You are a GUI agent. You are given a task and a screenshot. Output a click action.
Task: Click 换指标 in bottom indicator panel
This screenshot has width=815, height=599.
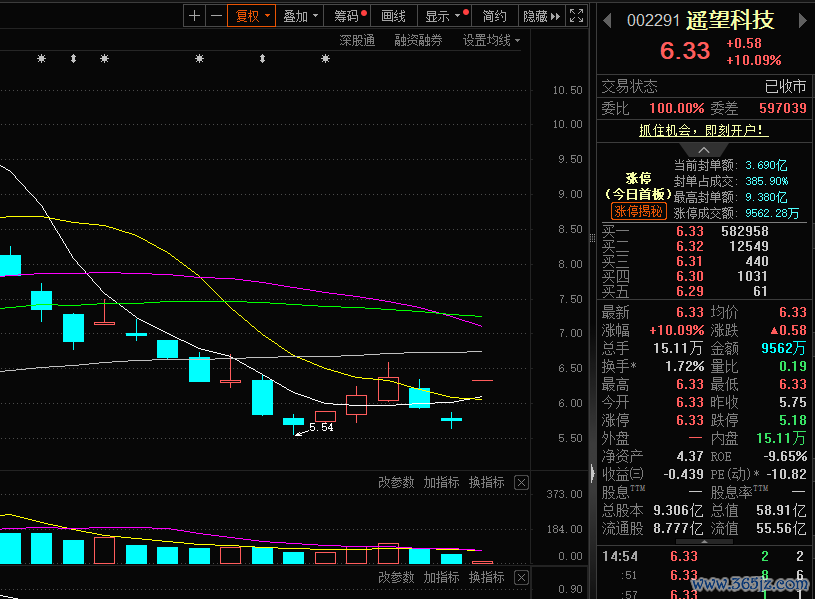[487, 577]
